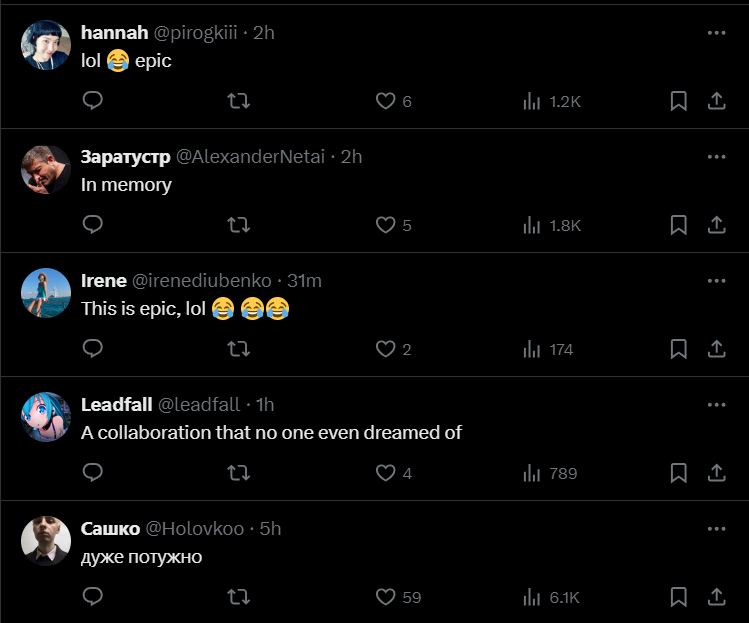Screen dimensions: 749x623
Task: Open view stats showing 6.1K on Сашко's tweet
Action: tap(551, 597)
